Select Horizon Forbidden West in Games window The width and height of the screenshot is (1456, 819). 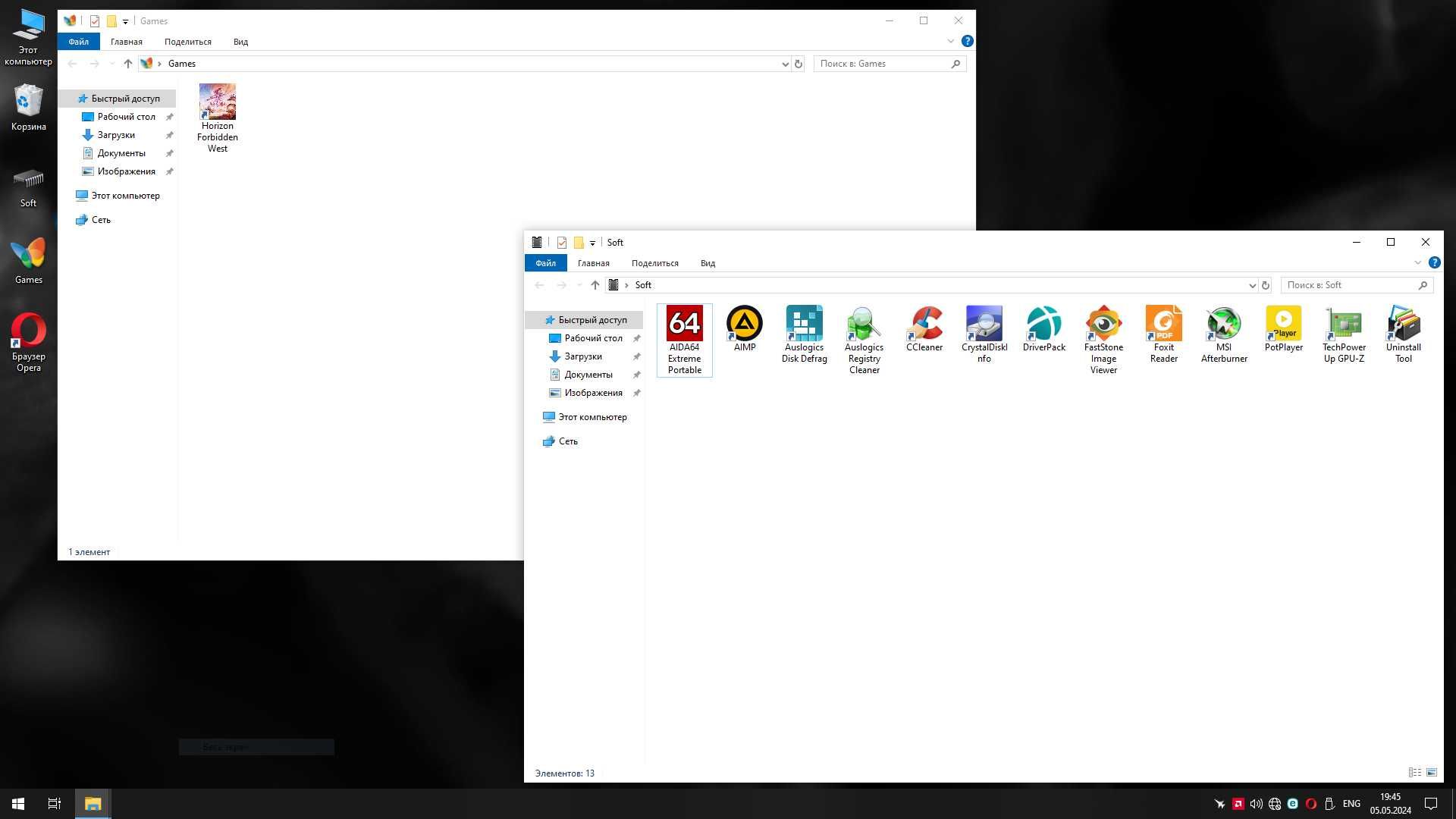[x=217, y=118]
